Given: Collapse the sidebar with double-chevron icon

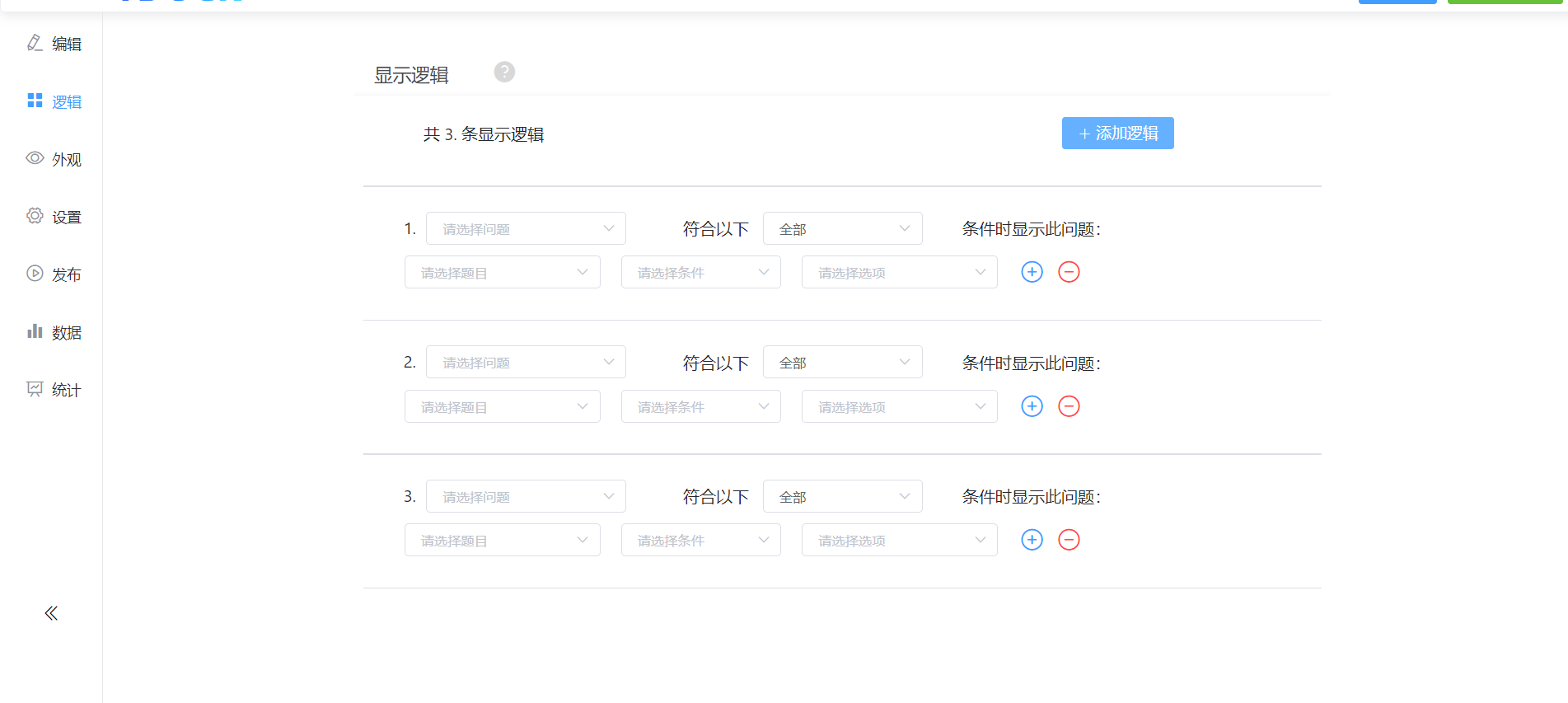Looking at the screenshot, I should click(x=51, y=613).
